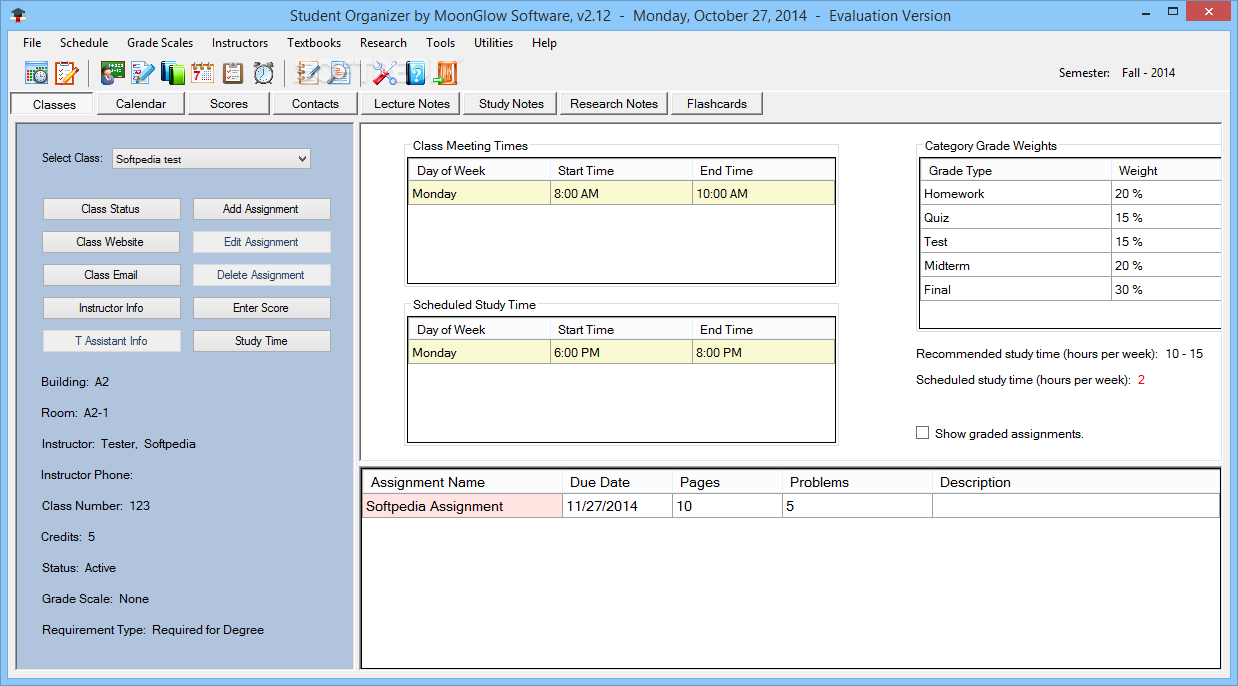Click the checklist sheet with blue pencil icon
Screen dimensions: 1238x686
click(x=142, y=73)
